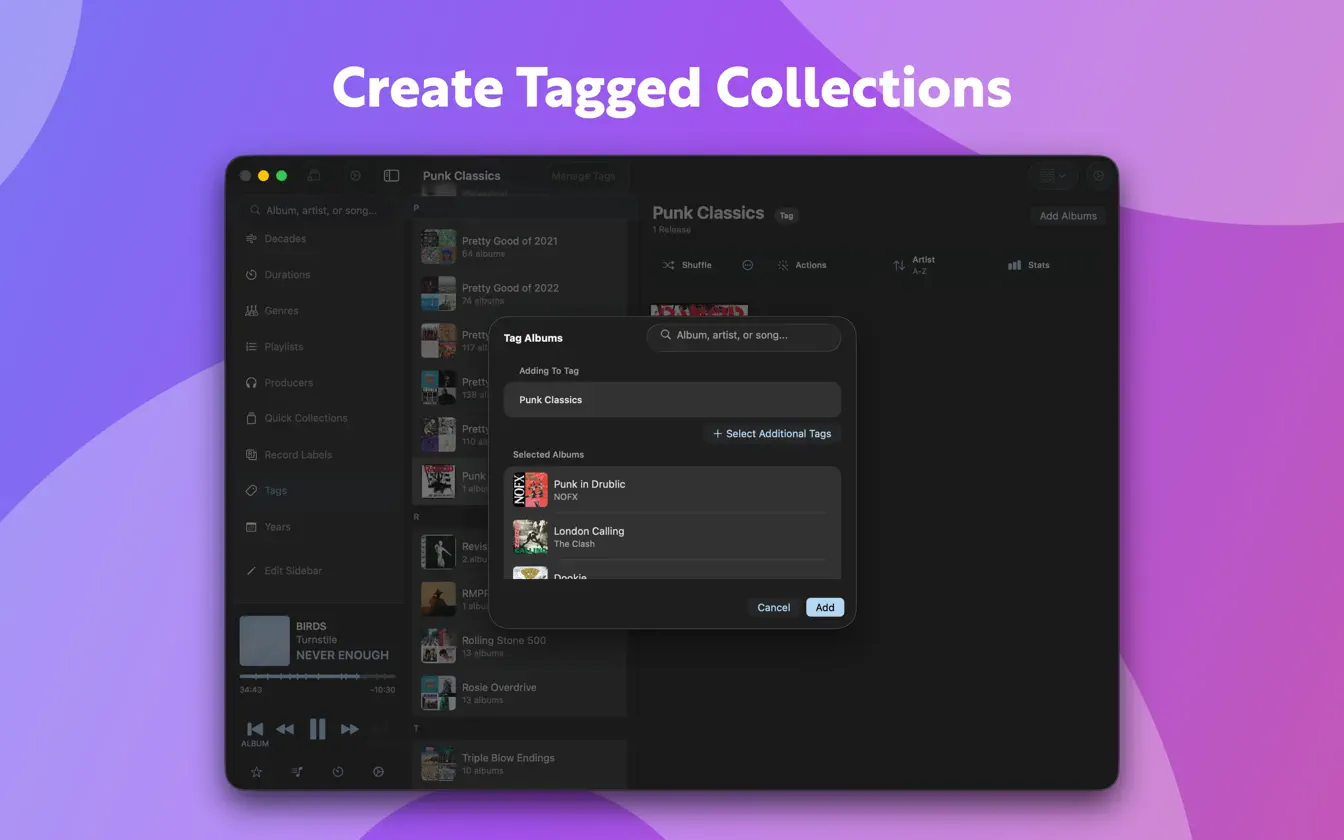The width and height of the screenshot is (1344, 840).
Task: Pause playback
Action: tap(317, 729)
